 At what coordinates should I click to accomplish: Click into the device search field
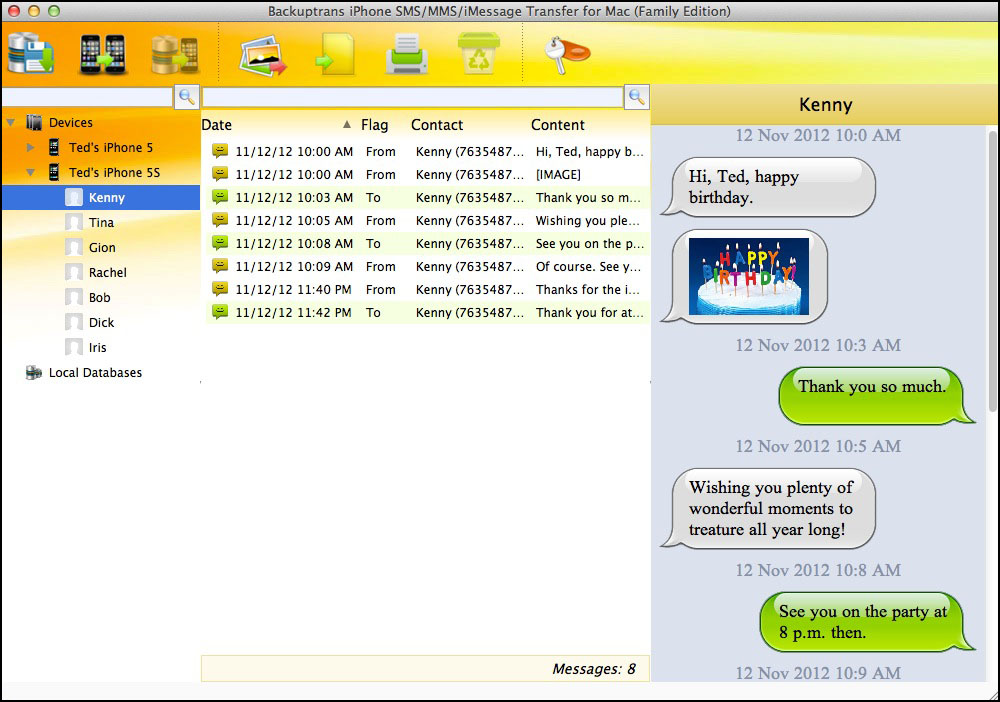(x=87, y=97)
